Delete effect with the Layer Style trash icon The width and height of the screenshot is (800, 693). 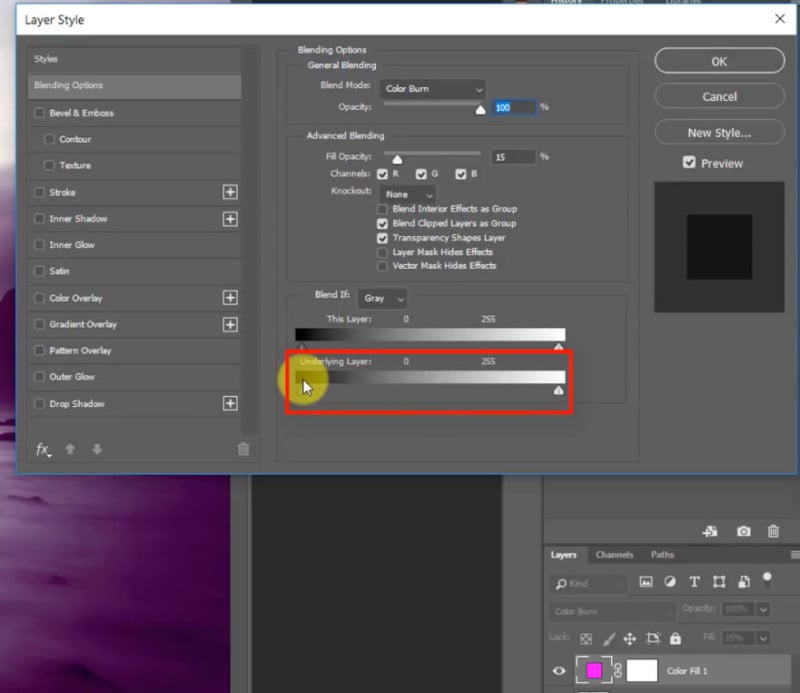tap(243, 449)
